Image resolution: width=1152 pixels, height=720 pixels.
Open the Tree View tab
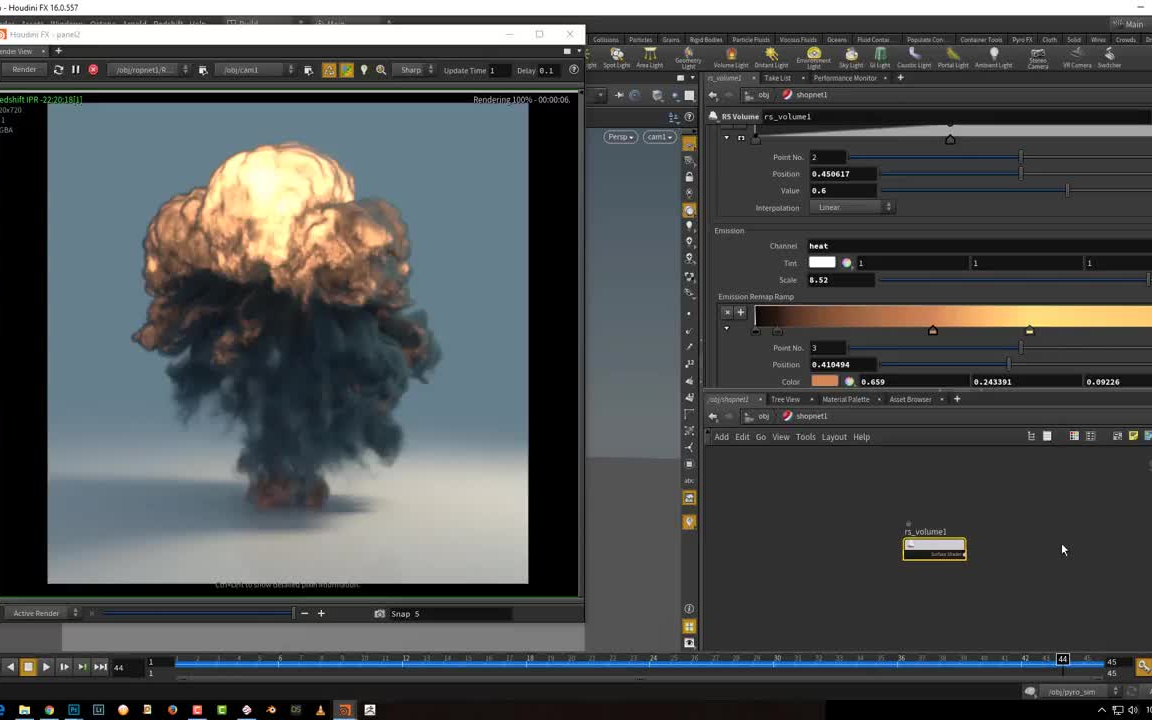pyautogui.click(x=785, y=400)
